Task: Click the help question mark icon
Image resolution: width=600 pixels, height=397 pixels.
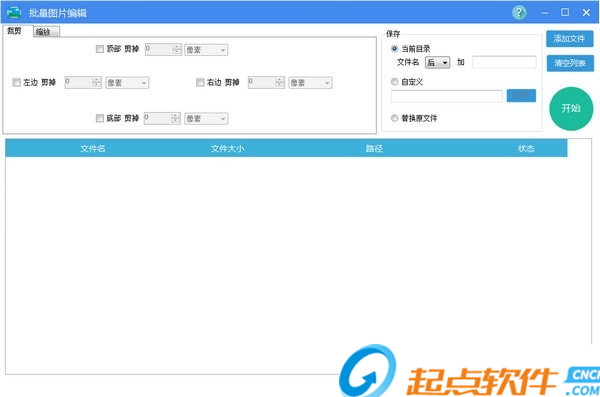Action: 519,13
